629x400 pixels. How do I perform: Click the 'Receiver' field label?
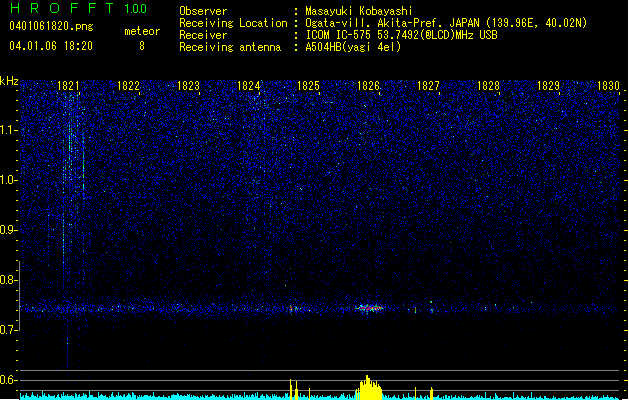coord(203,35)
